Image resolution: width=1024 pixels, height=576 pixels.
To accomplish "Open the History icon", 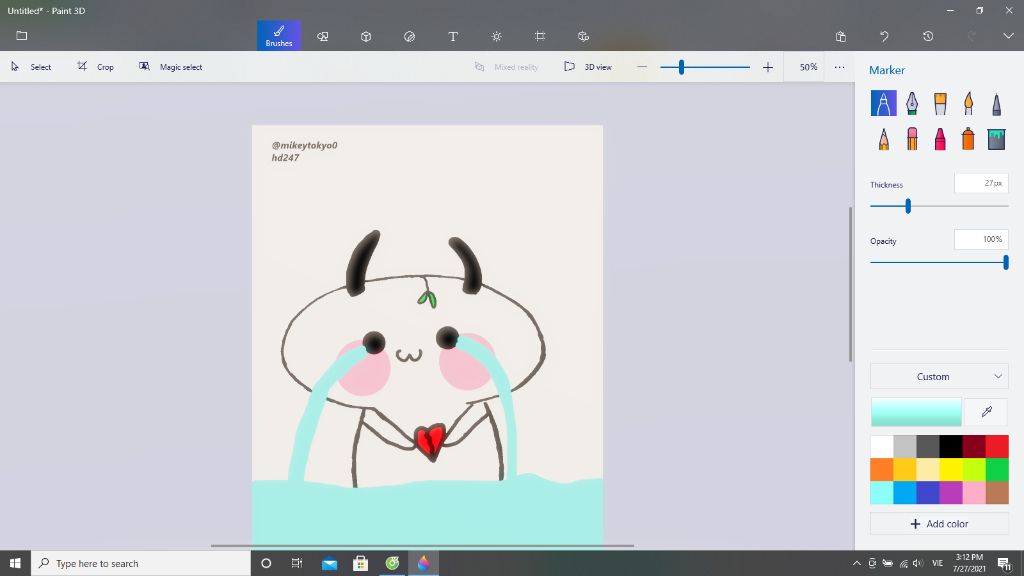I will pyautogui.click(x=928, y=36).
